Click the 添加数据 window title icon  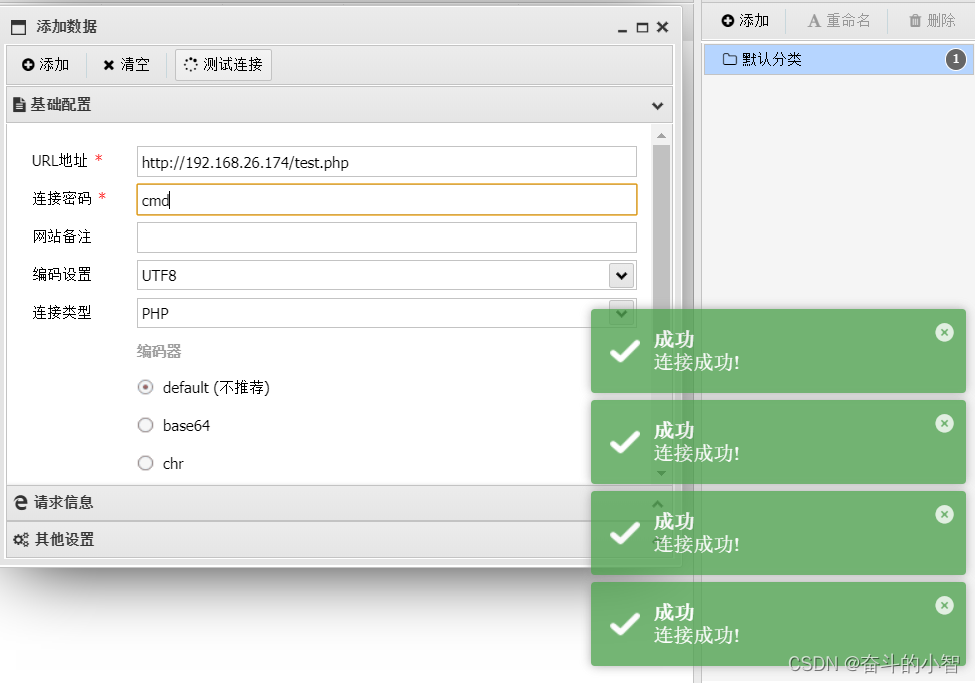pyautogui.click(x=19, y=27)
